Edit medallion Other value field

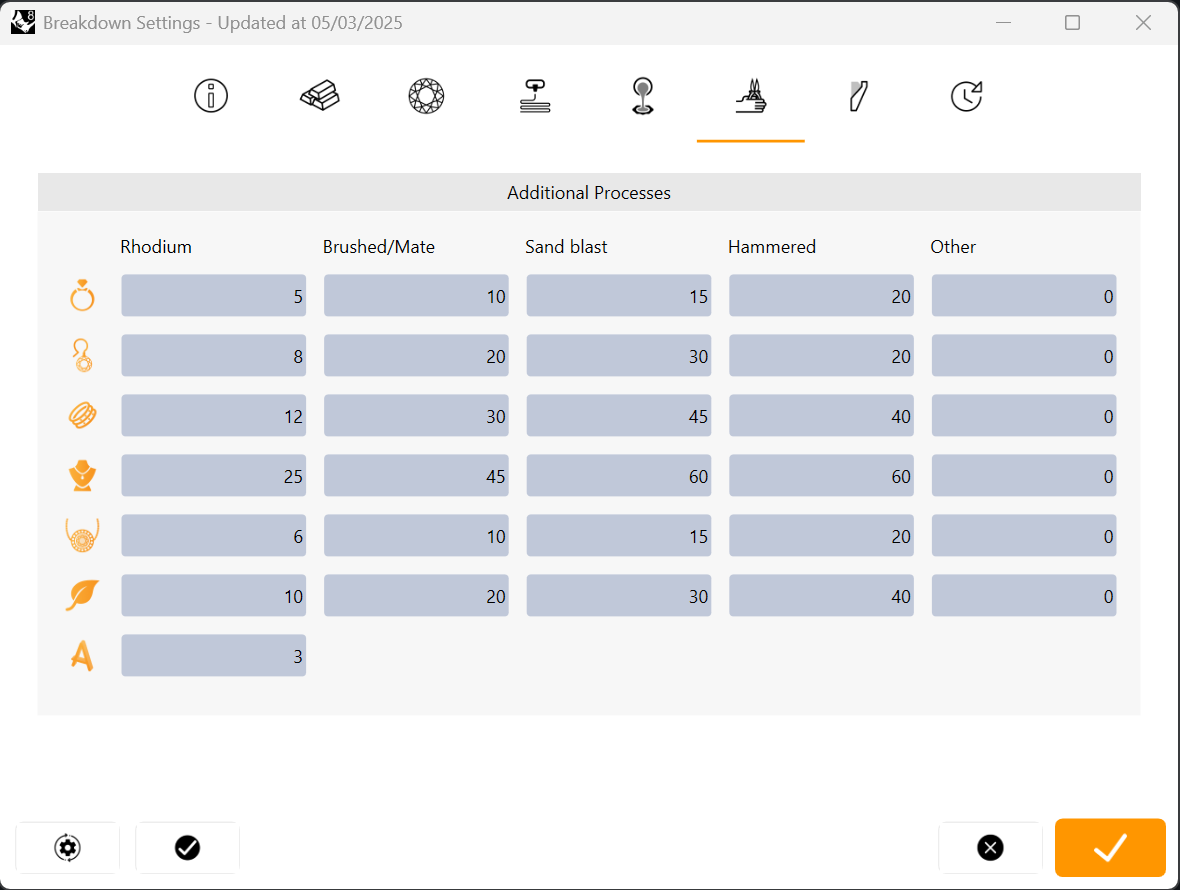(1023, 536)
